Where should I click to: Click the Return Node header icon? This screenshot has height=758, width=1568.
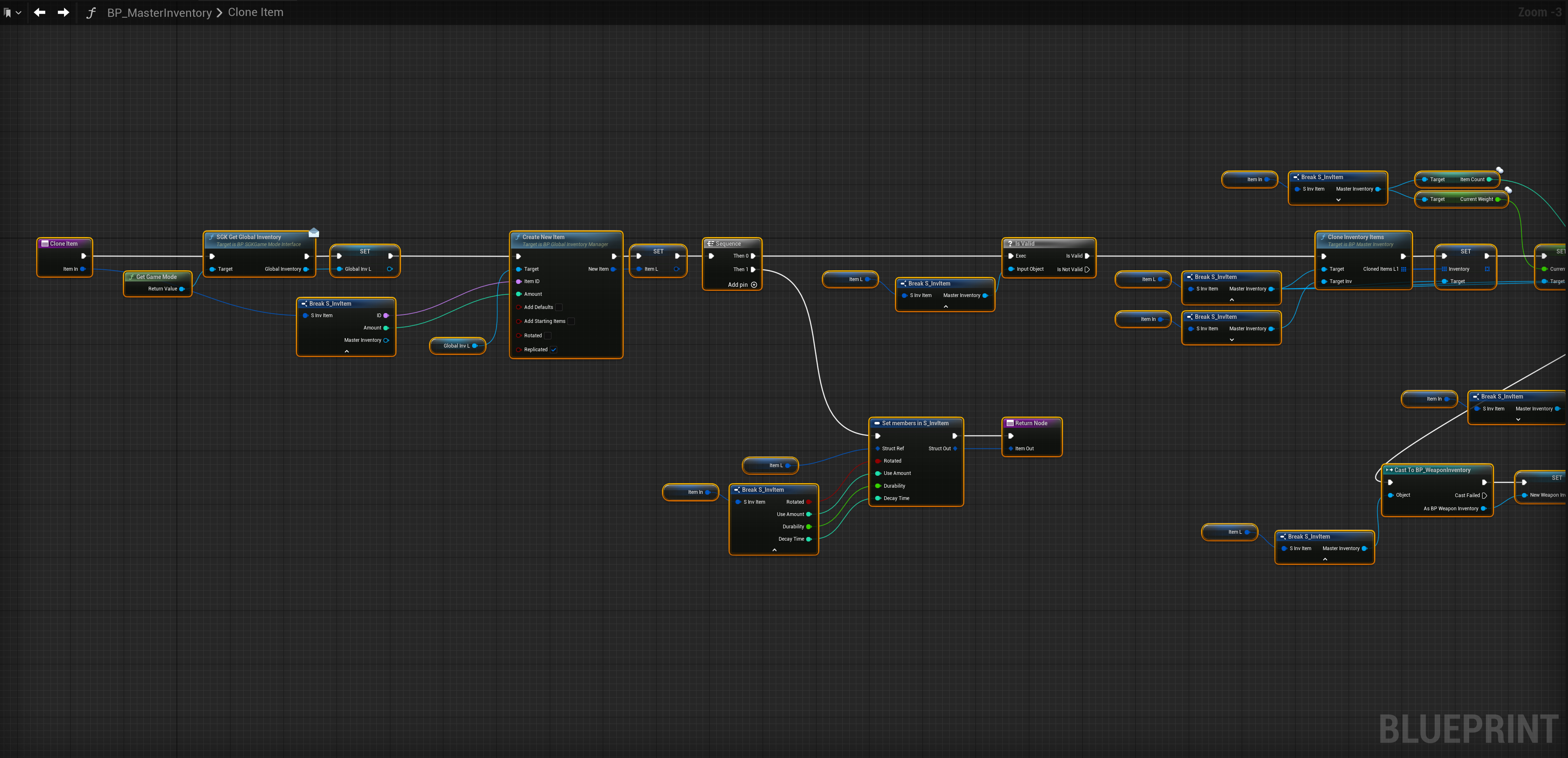1010,423
